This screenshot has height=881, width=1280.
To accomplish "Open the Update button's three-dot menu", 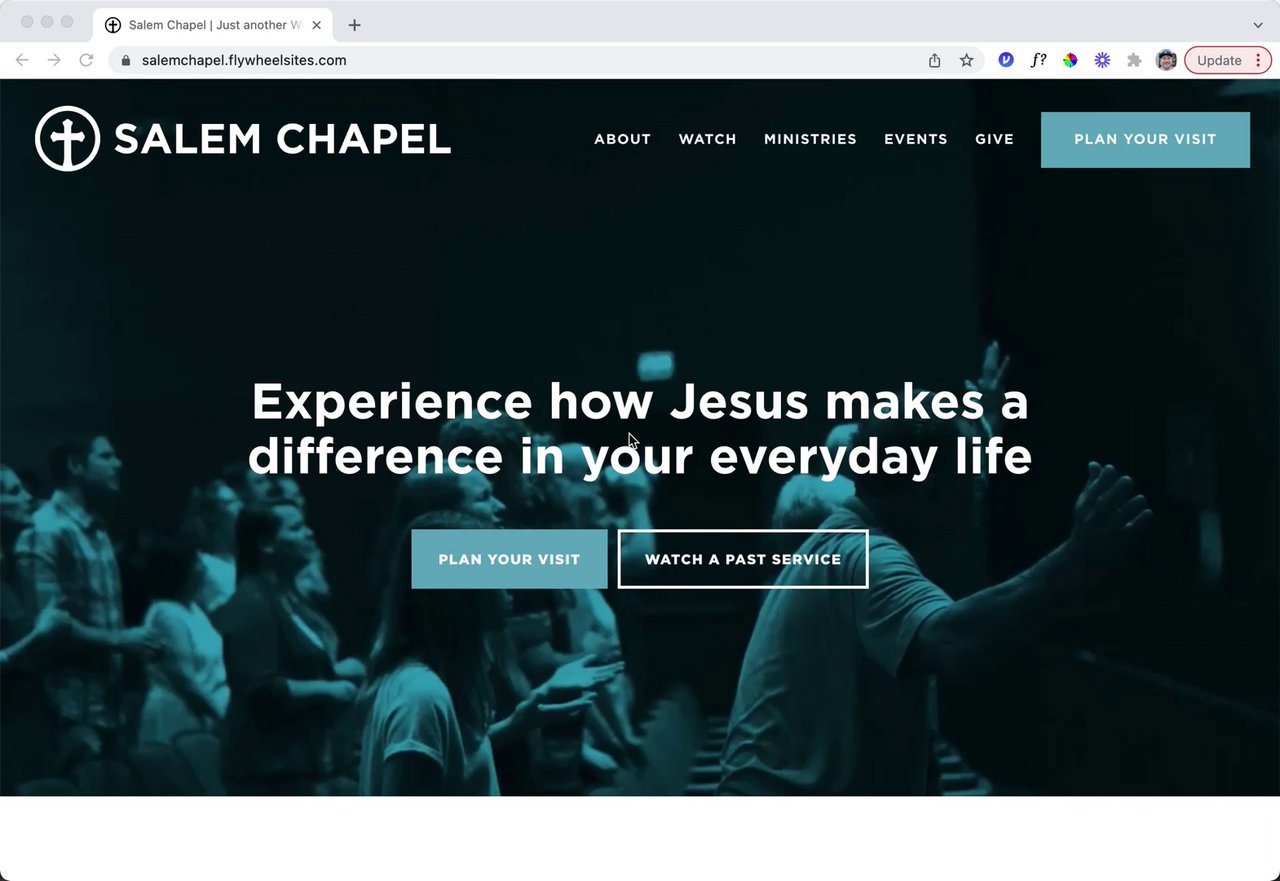I will click(1258, 60).
